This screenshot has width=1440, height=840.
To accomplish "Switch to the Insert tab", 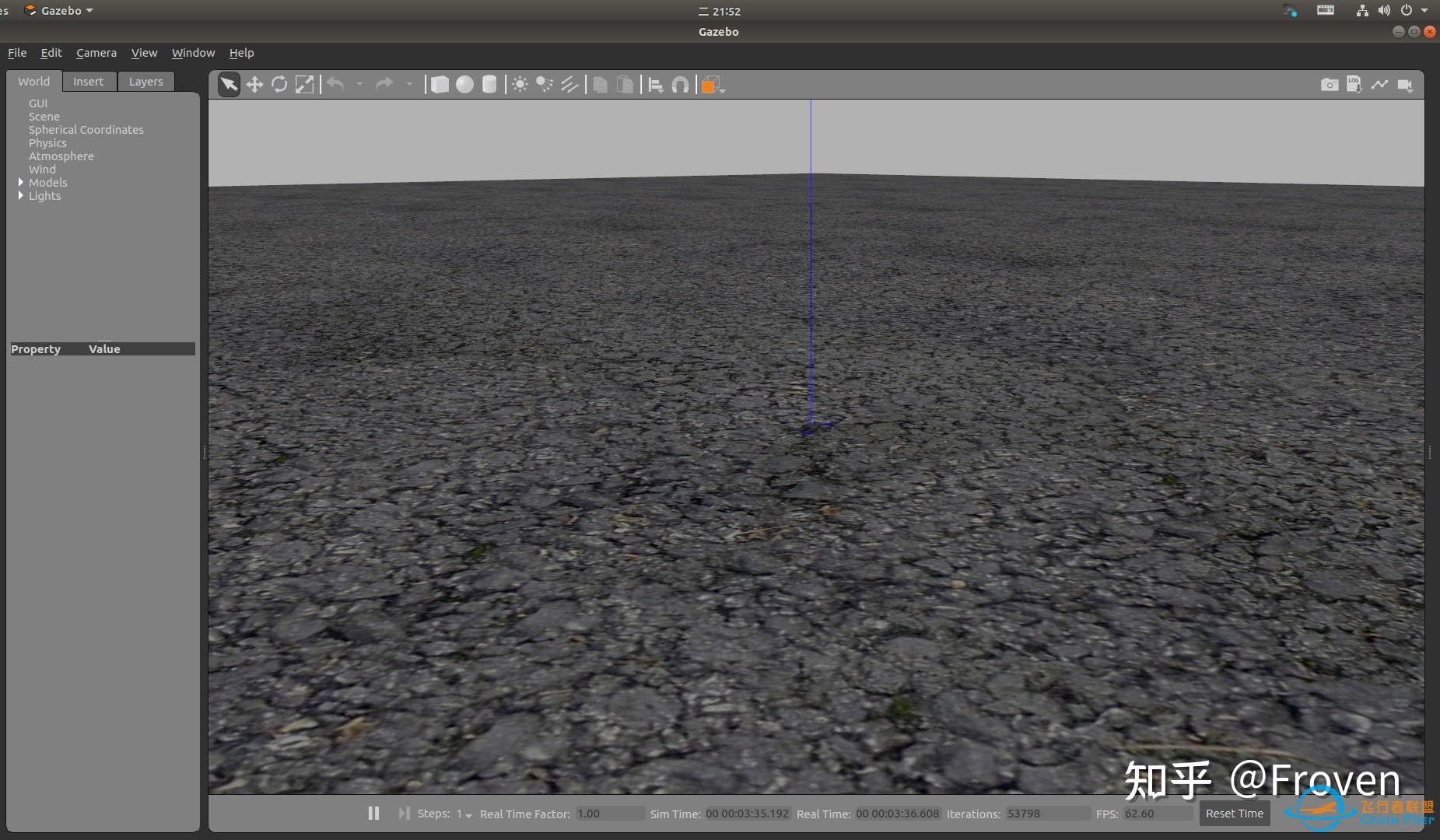I will 89,82.
